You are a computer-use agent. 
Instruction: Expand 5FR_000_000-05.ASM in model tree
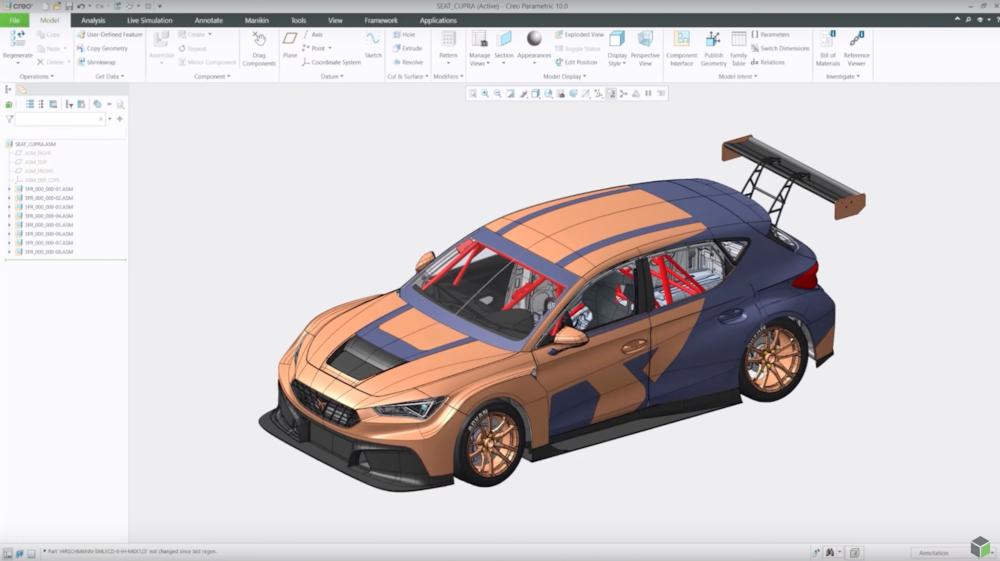tap(9, 225)
